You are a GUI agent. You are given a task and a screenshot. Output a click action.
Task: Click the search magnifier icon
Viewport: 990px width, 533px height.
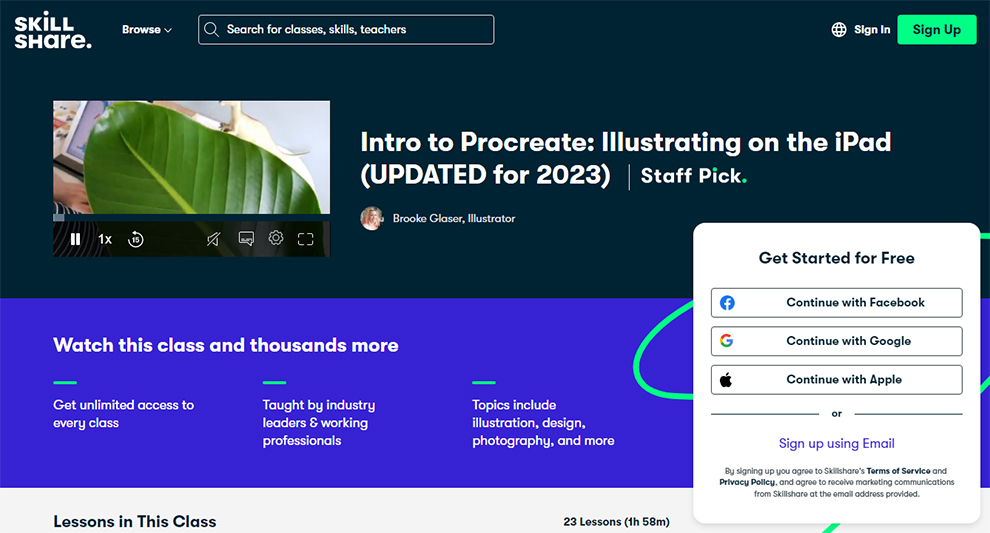[212, 30]
